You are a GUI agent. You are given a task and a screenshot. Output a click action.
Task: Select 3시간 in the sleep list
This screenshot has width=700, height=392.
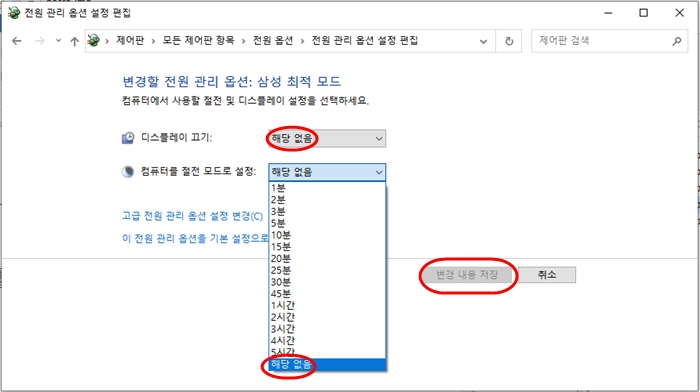[x=327, y=329]
